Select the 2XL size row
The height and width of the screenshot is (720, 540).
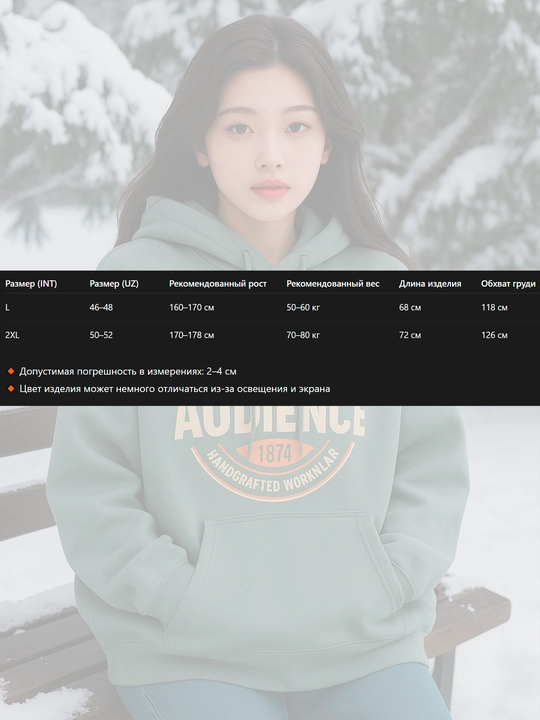(x=270, y=335)
